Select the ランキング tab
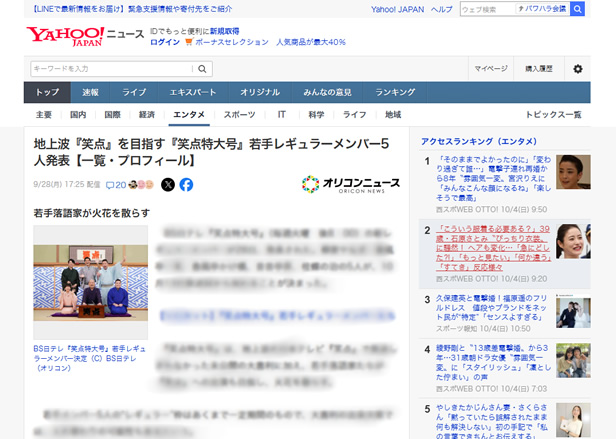Screen dimensions: 616x439 (x=395, y=92)
